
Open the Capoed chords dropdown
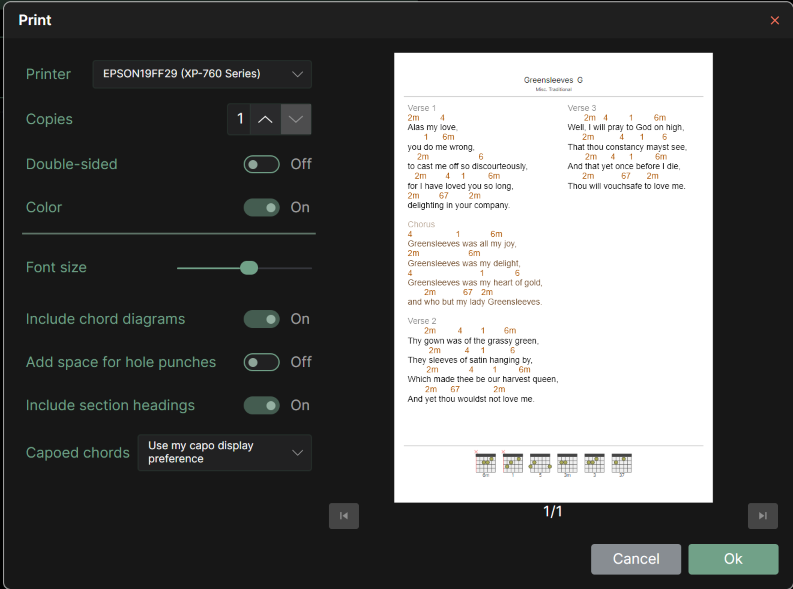click(x=225, y=452)
